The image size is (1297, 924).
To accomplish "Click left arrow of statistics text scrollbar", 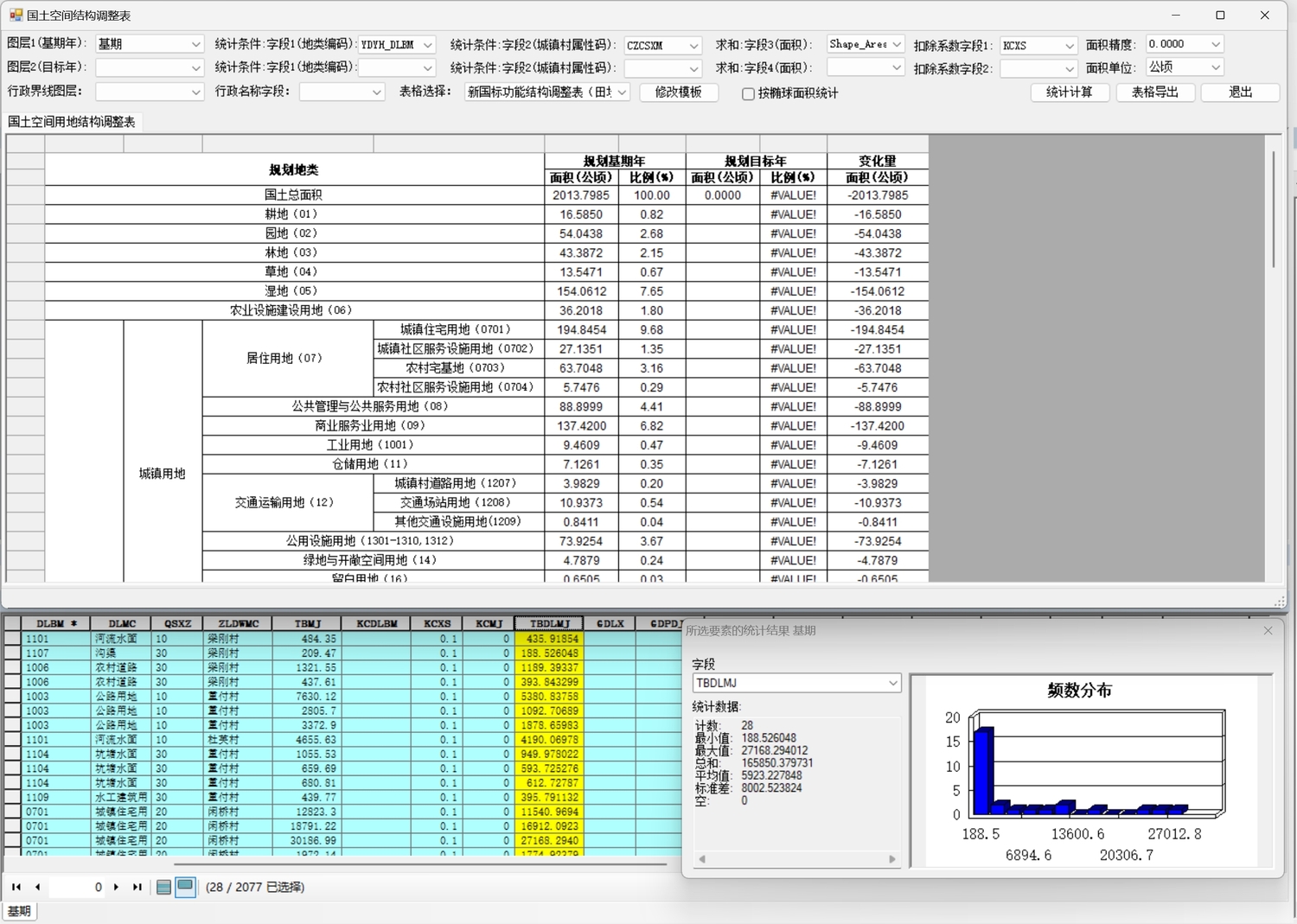I will click(x=702, y=859).
